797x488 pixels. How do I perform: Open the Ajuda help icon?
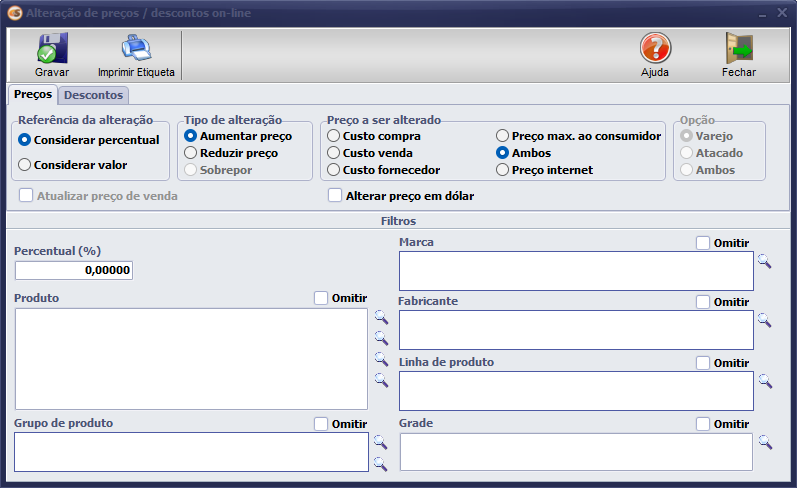tap(655, 48)
